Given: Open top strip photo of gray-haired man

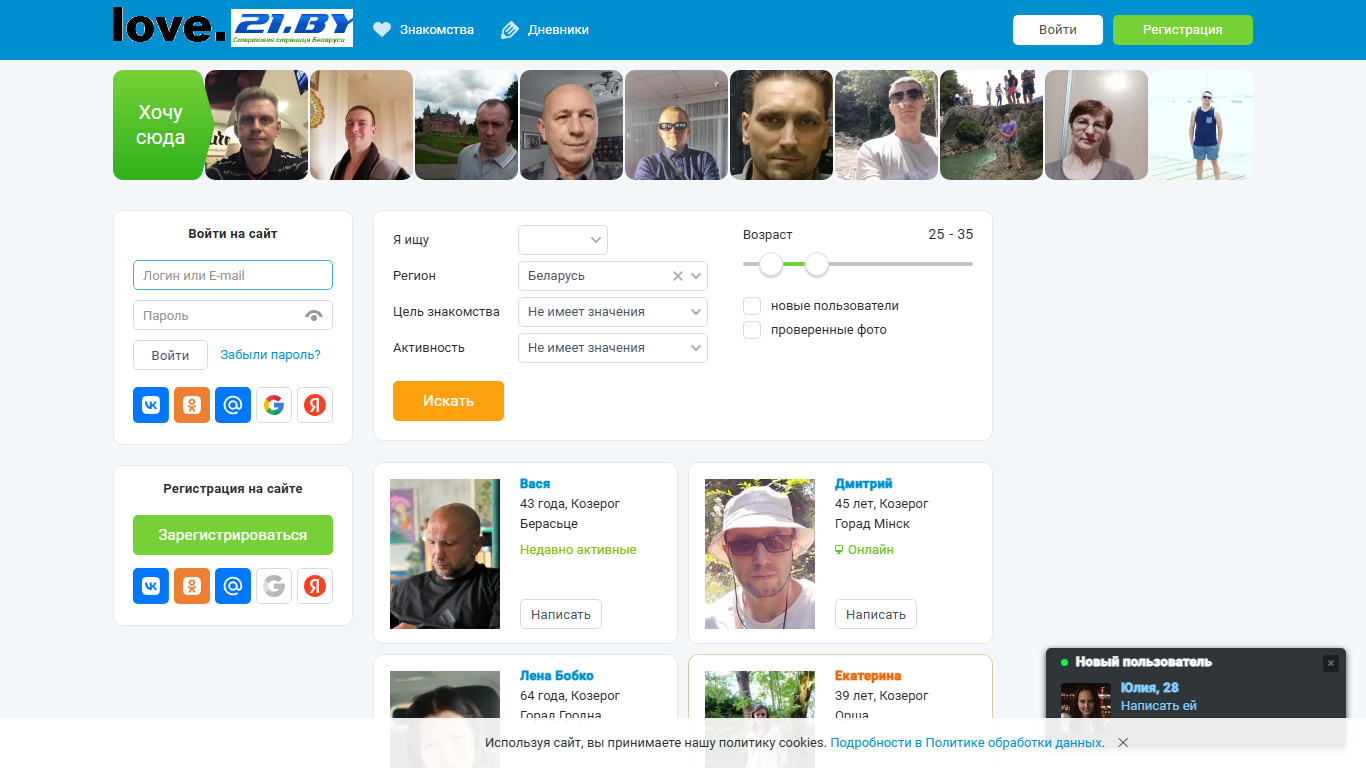Looking at the screenshot, I should click(571, 125).
